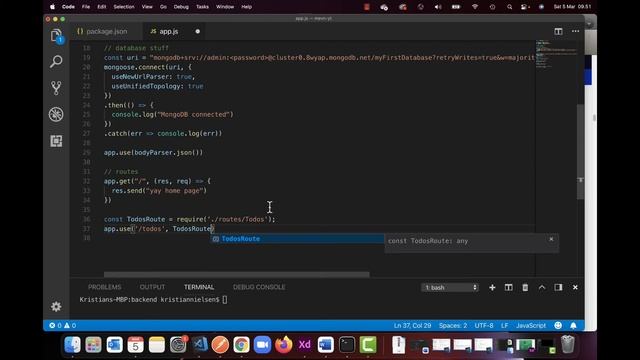
Task: Open the Explorer view in the activity bar
Action: pyautogui.click(x=56, y=36)
